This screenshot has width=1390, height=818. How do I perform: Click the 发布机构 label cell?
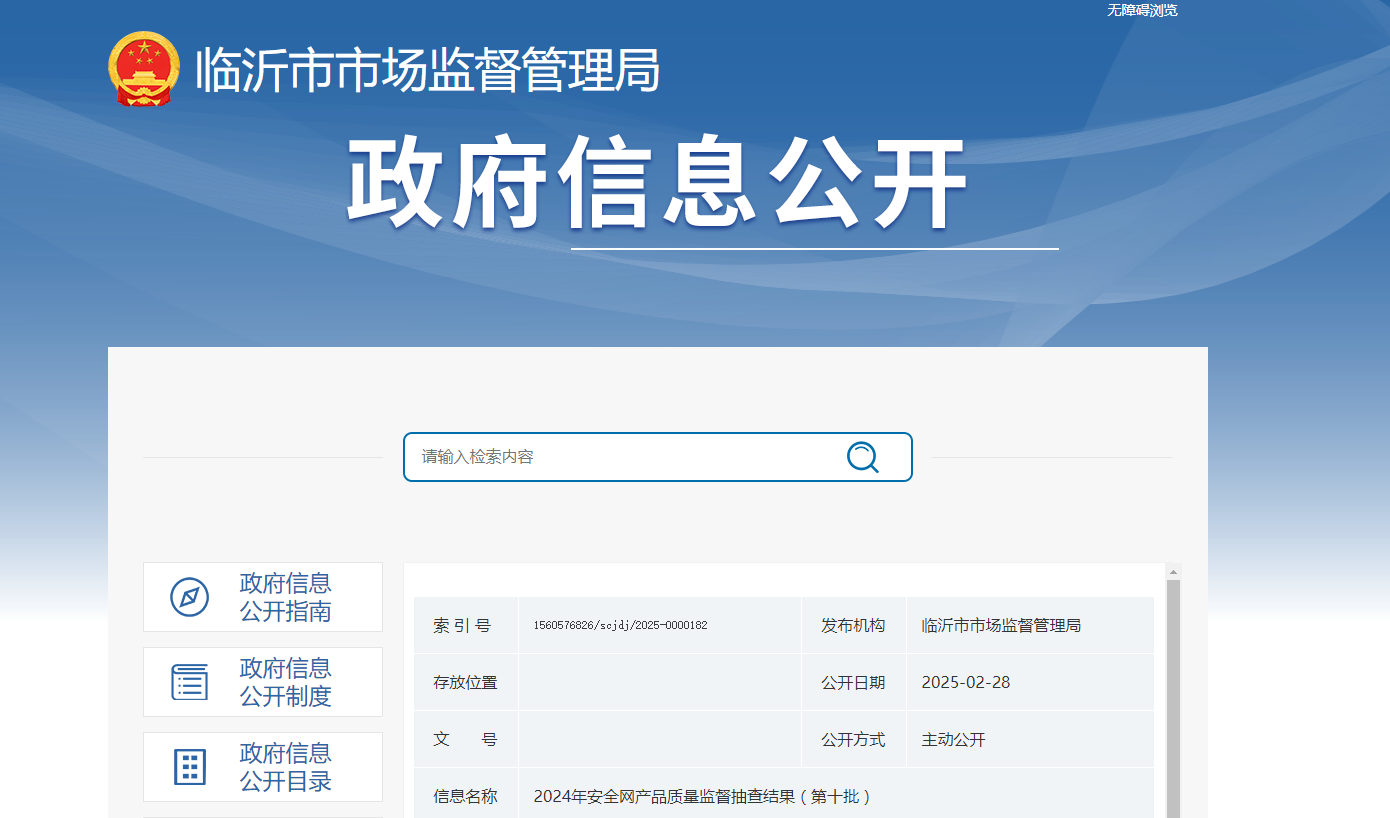[x=854, y=626]
